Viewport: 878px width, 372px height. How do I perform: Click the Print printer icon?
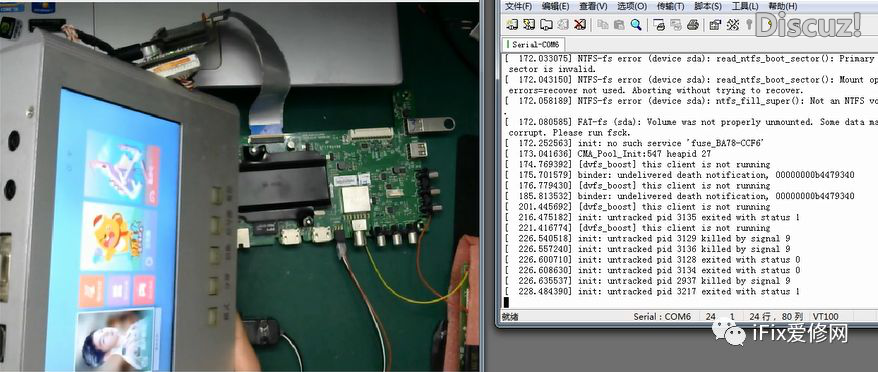(x=693, y=25)
